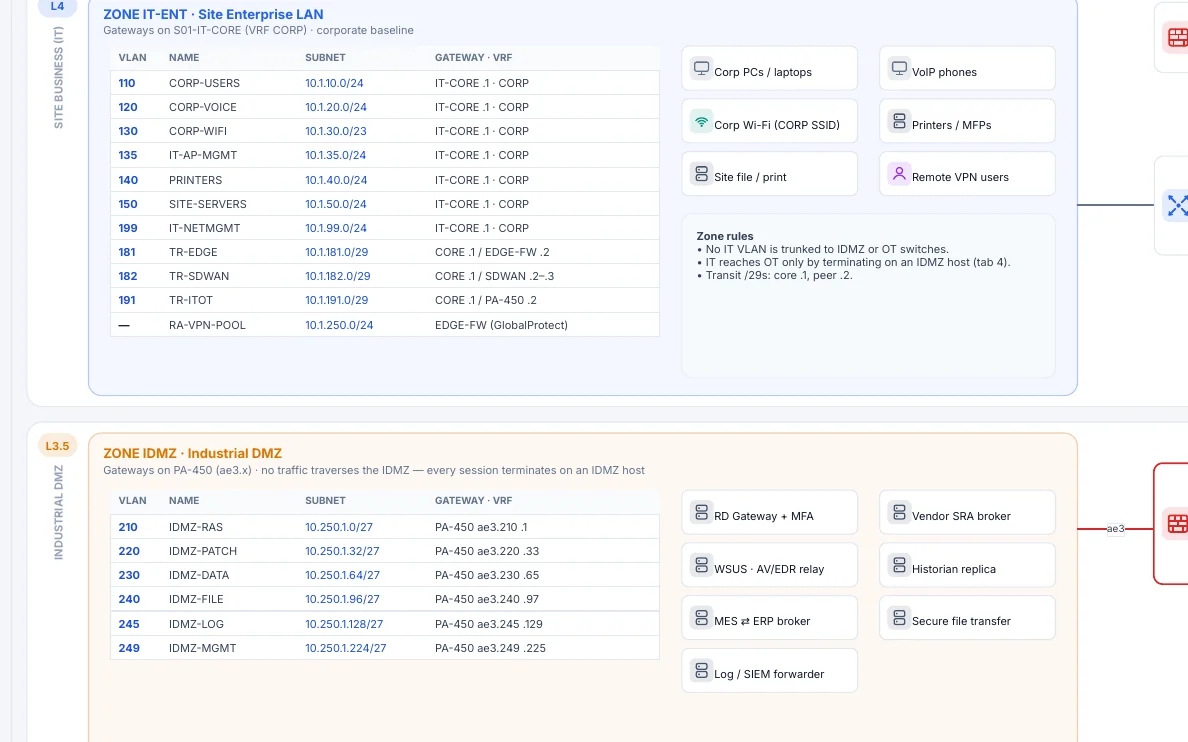Click the server icon on Log / SIEM forwarder
This screenshot has width=1188, height=742.
[702, 671]
